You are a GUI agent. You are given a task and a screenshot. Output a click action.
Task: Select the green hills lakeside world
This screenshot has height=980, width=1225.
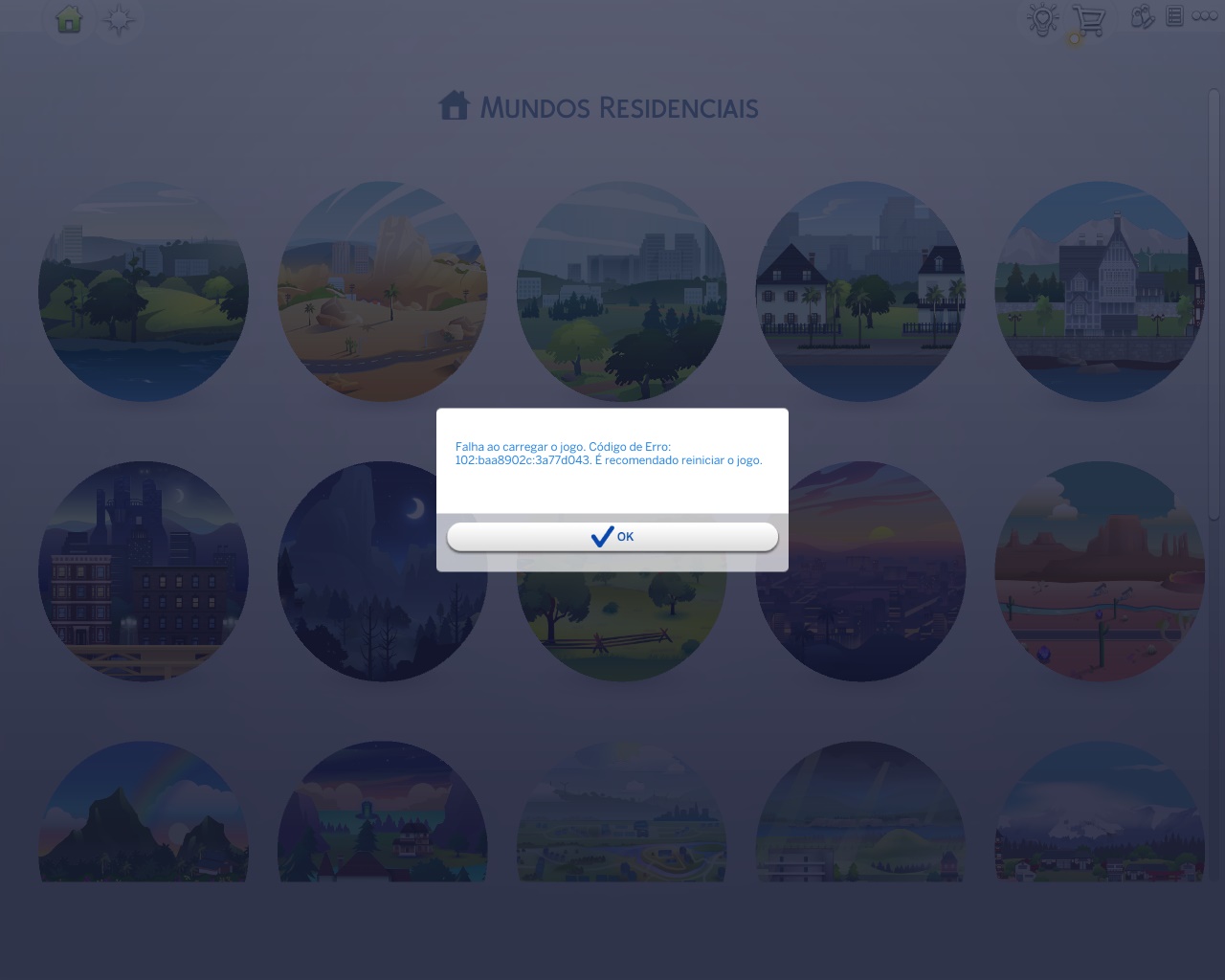(x=144, y=291)
